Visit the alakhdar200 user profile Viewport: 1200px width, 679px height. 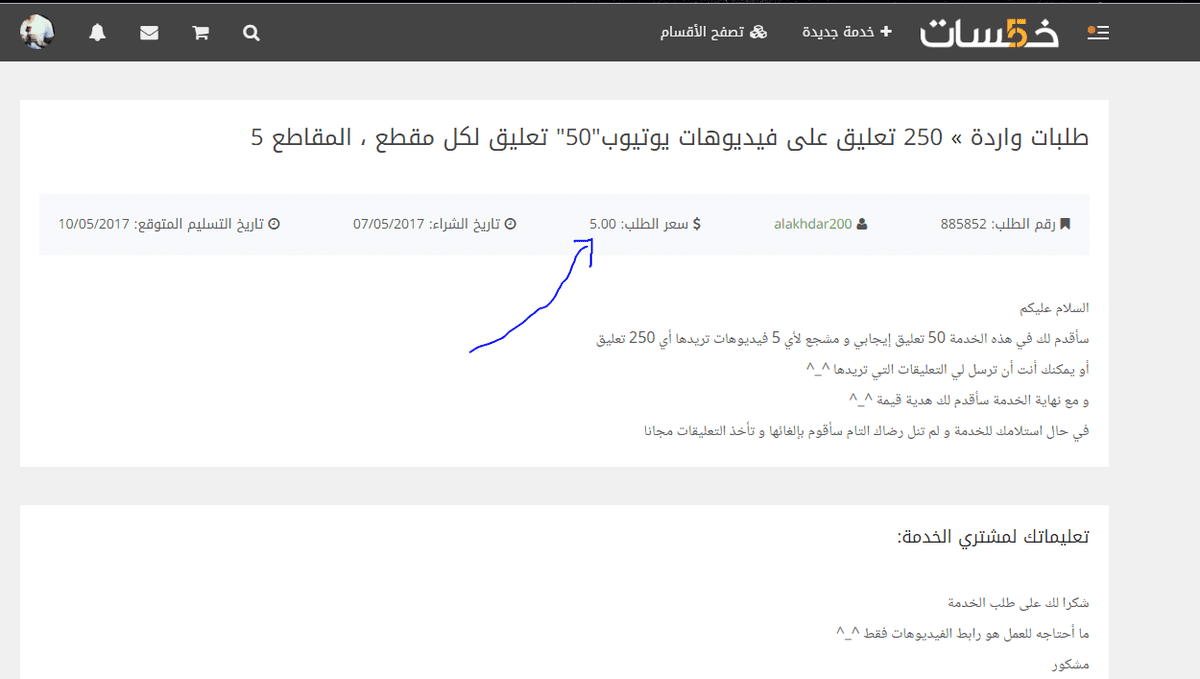point(812,224)
